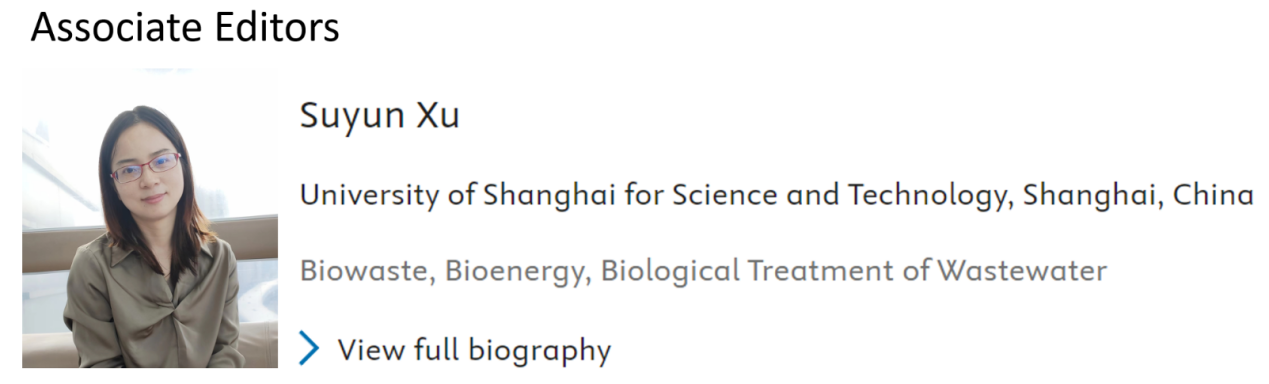Click the glasses in the portrait photo

click(x=145, y=167)
